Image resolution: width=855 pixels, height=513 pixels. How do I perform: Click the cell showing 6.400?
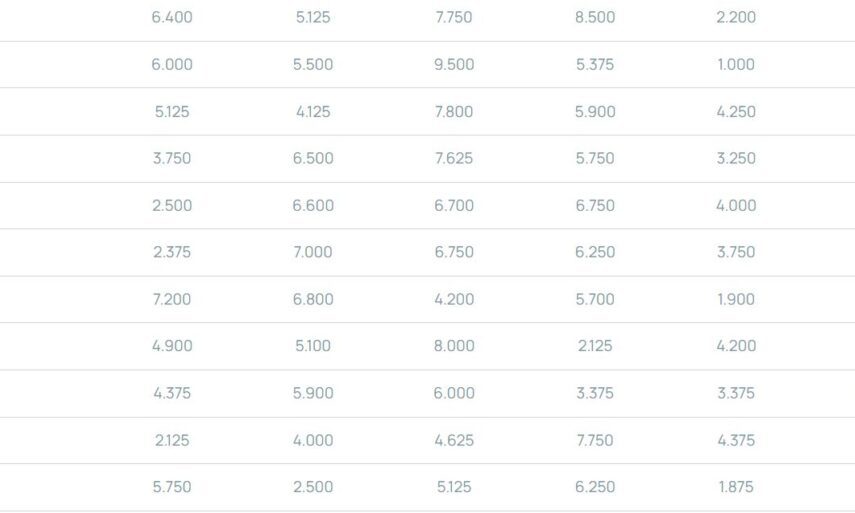pos(172,17)
